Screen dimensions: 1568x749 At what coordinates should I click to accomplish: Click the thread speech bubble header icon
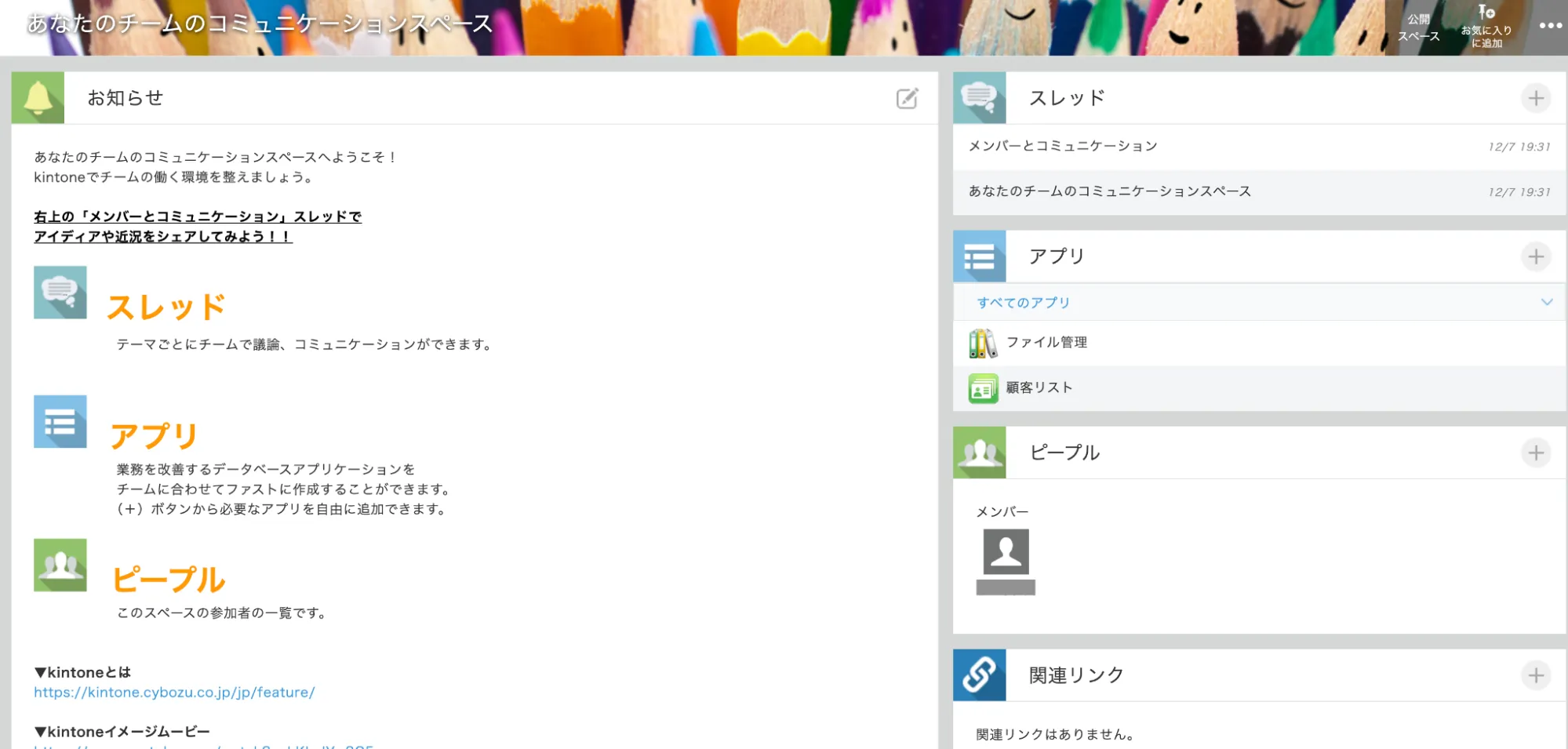point(979,98)
